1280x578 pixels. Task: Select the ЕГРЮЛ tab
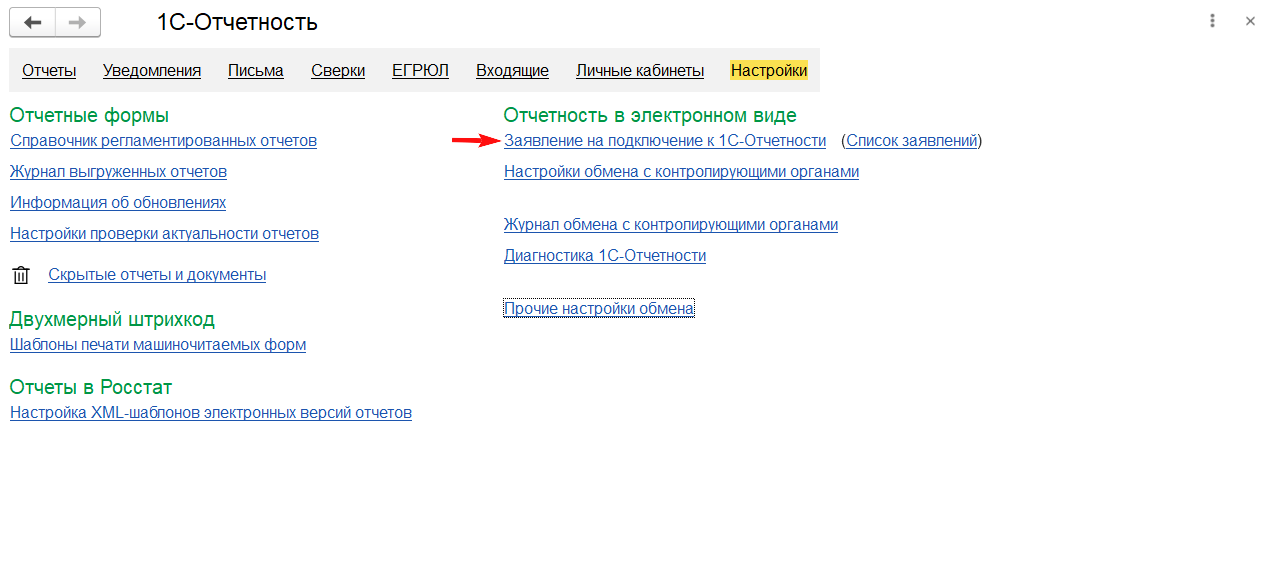pyautogui.click(x=420, y=71)
